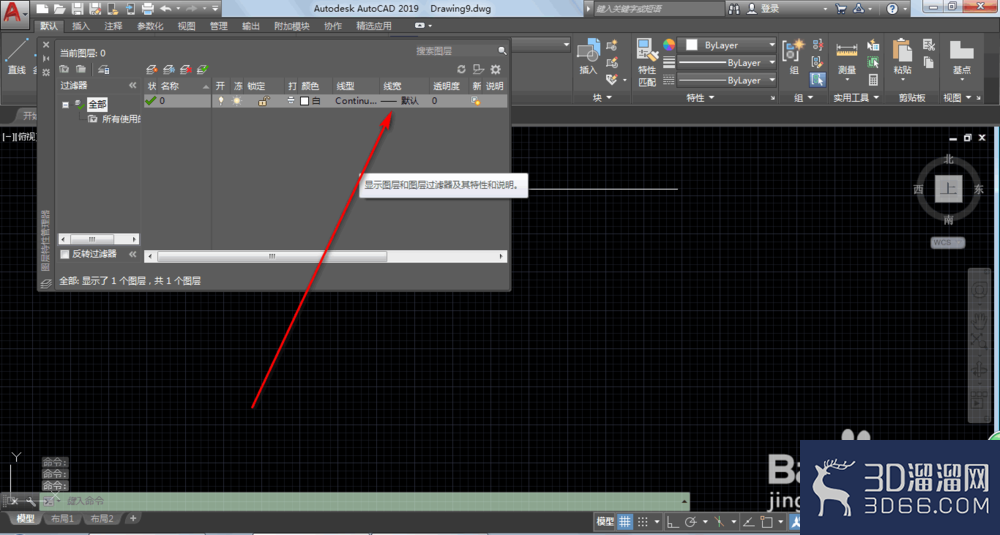Viewport: 1000px width, 535px height.
Task: Click the New Property Filter icon
Action: tap(64, 70)
